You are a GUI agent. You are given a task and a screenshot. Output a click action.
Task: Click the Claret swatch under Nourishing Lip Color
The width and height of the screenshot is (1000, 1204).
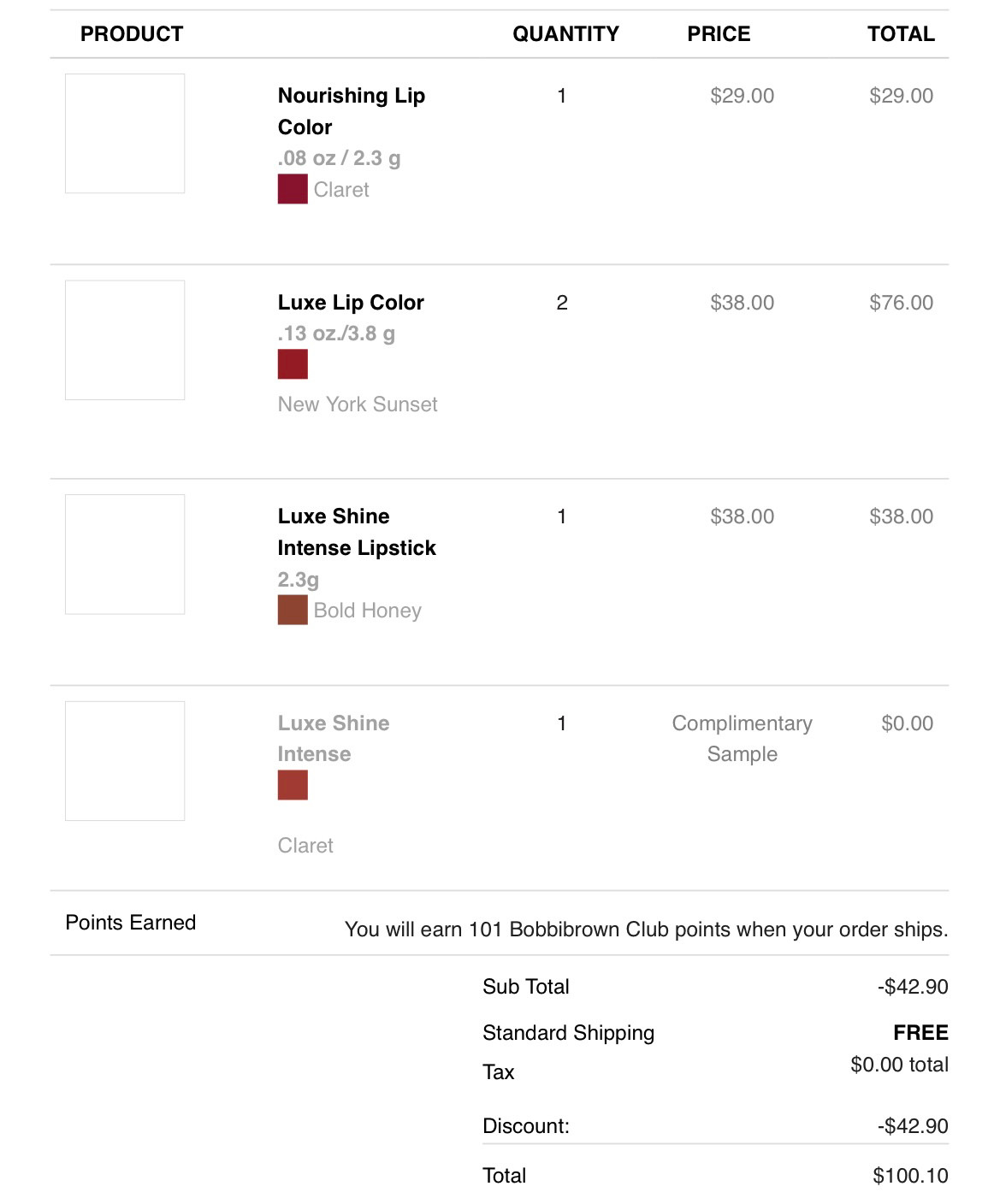(293, 189)
